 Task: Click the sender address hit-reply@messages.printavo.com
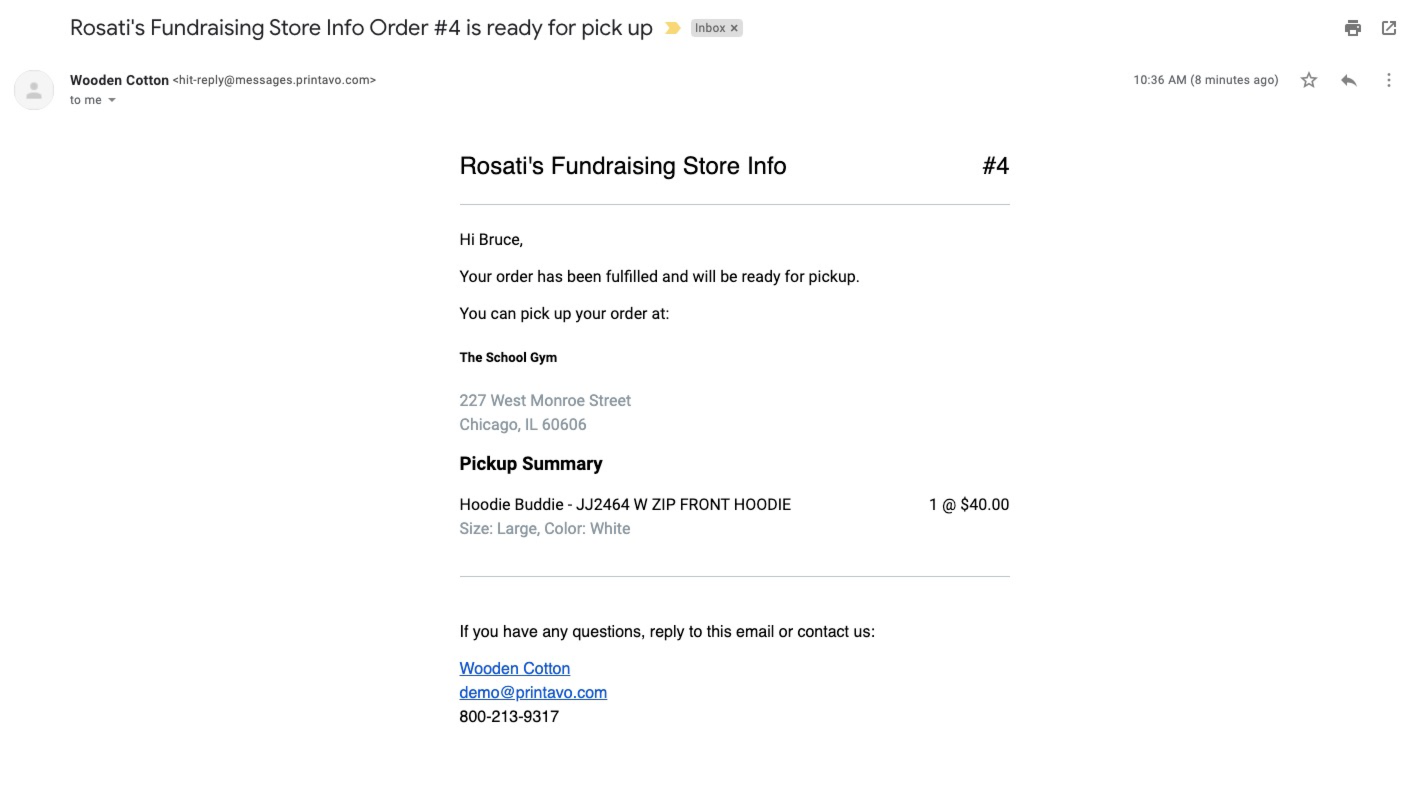[x=274, y=80]
